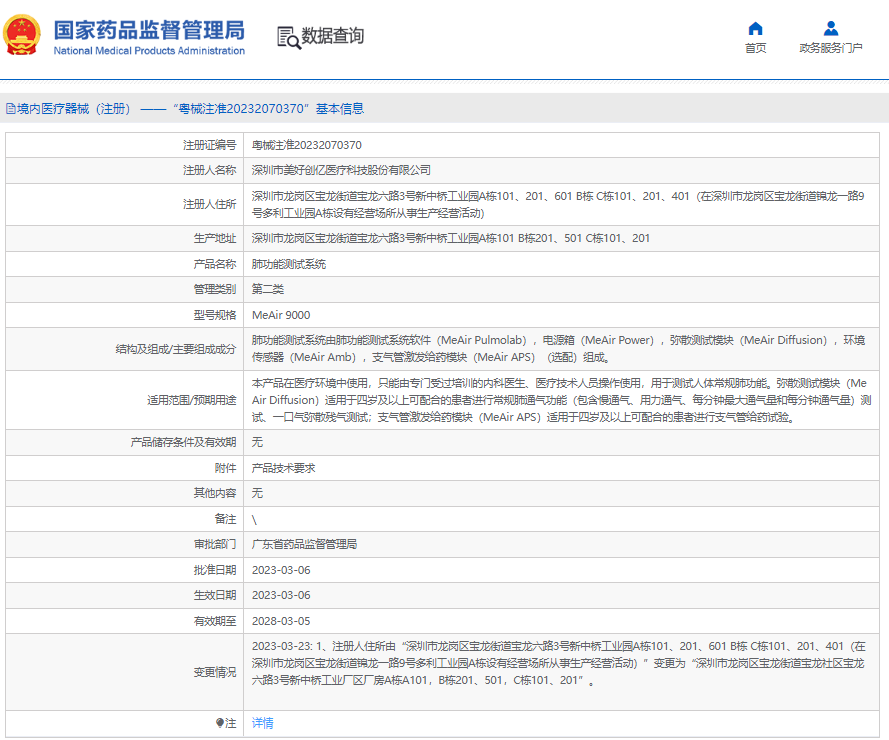Click expiry date 2028-03-05

pos(281,621)
